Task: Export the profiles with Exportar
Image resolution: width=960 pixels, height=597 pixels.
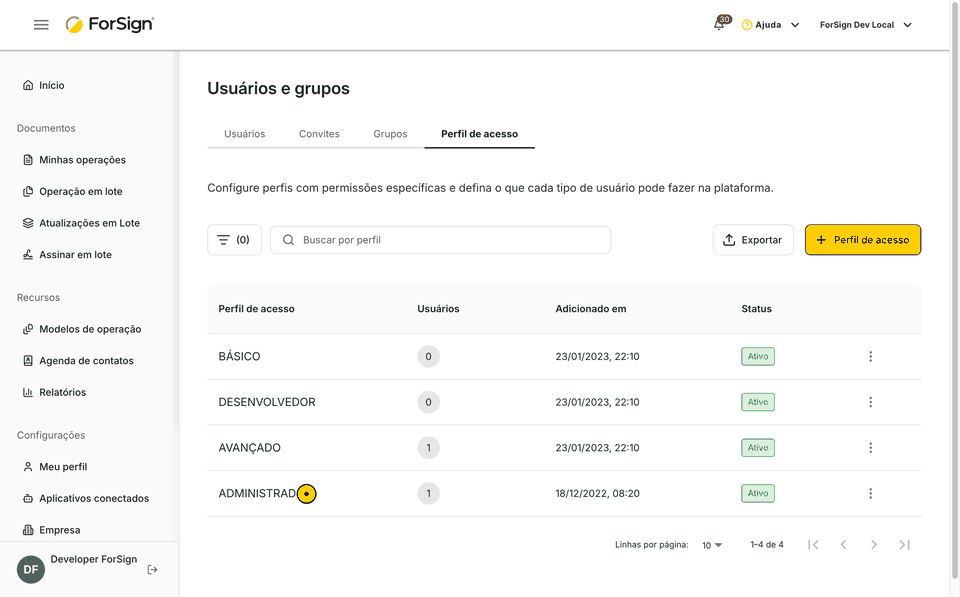Action: tap(753, 240)
